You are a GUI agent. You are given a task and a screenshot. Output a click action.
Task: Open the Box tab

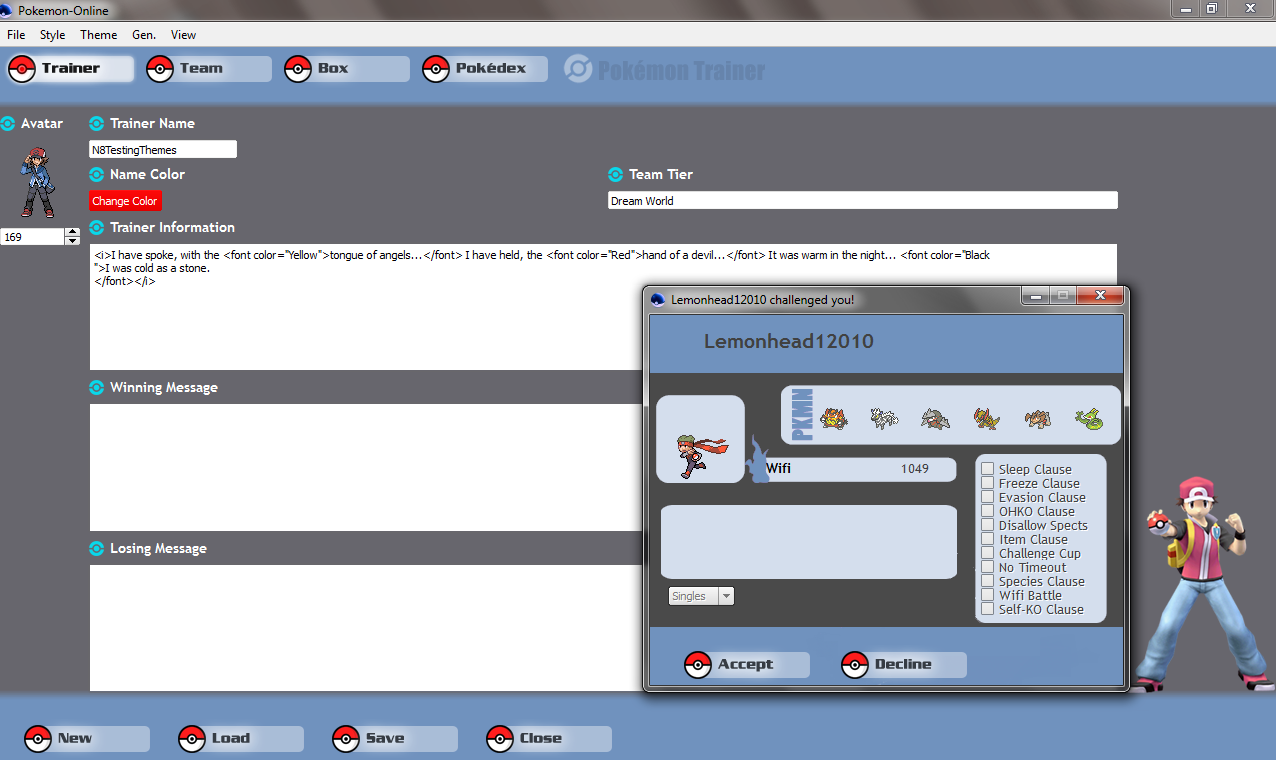346,69
